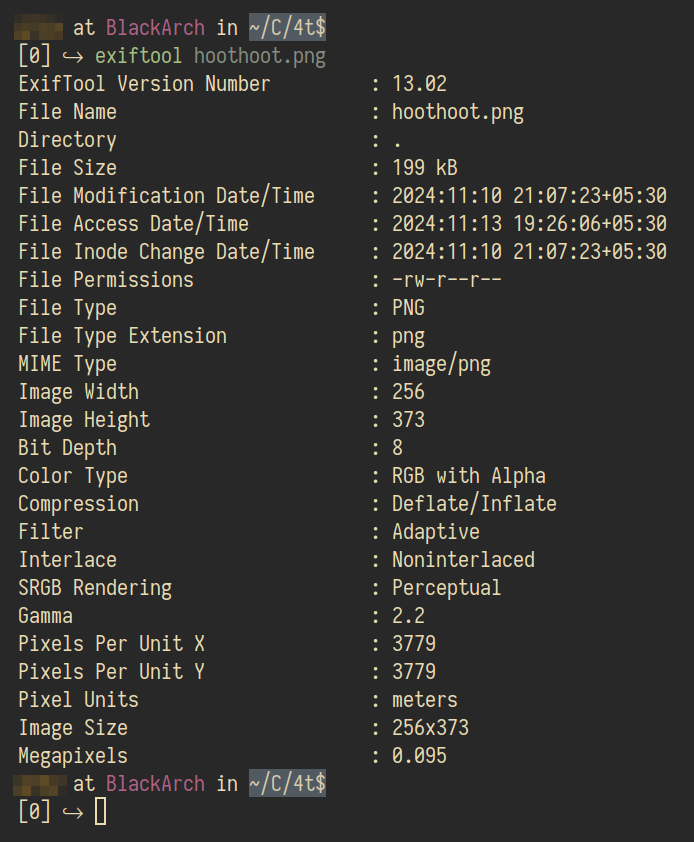
Task: Click the Megapixels value 0.095
Action: (419, 756)
